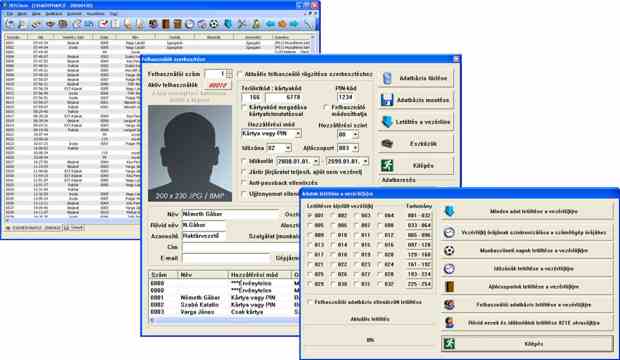Click the Név input field with Németh Gábor
The width and height of the screenshot is (620, 360).
point(230,214)
